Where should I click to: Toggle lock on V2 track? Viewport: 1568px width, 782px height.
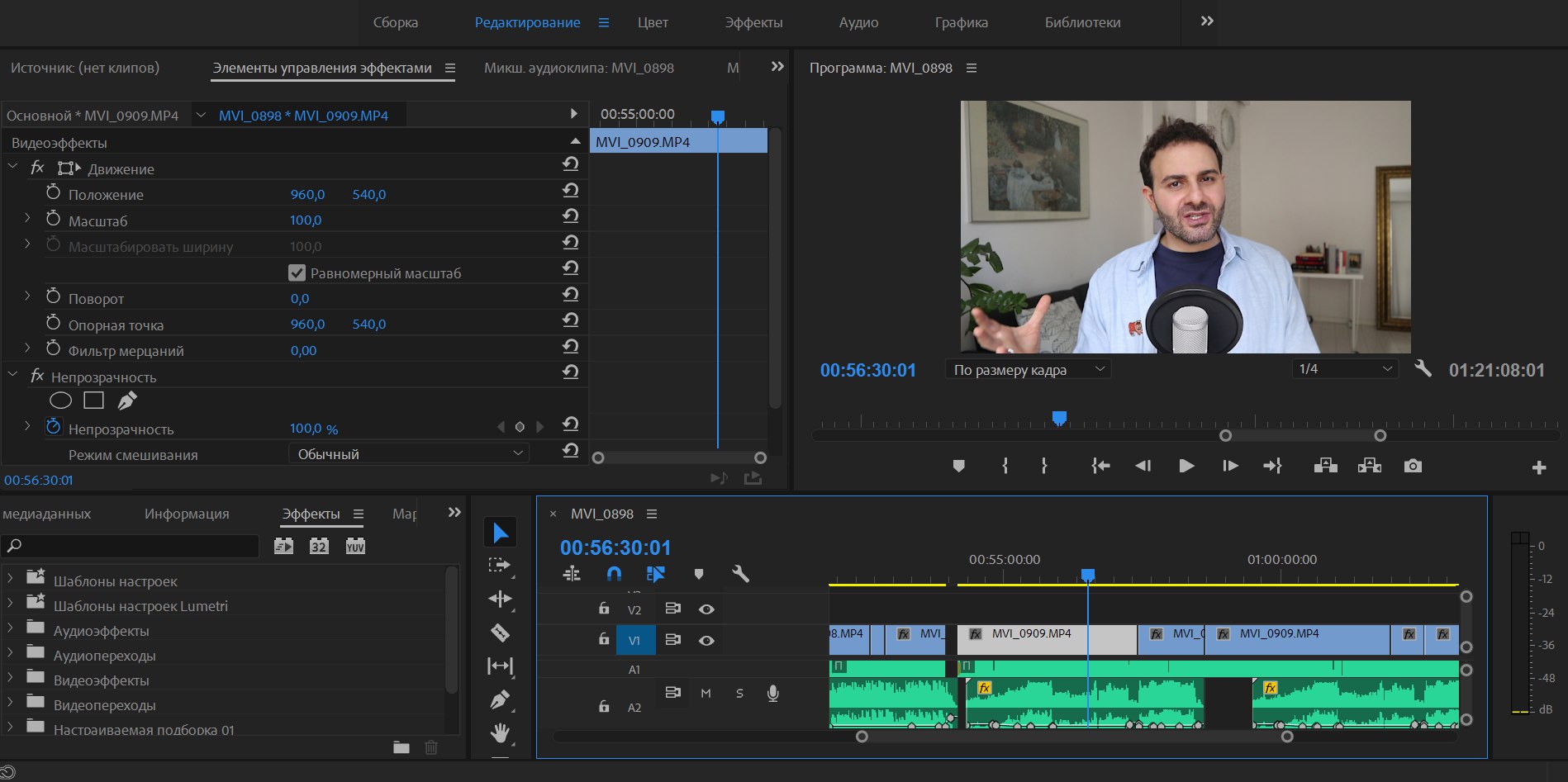pyautogui.click(x=604, y=609)
